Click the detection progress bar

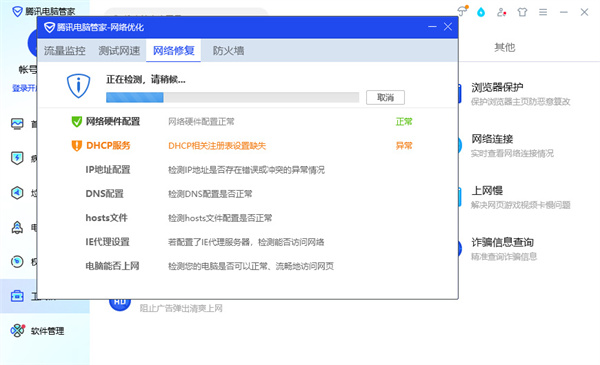click(233, 98)
